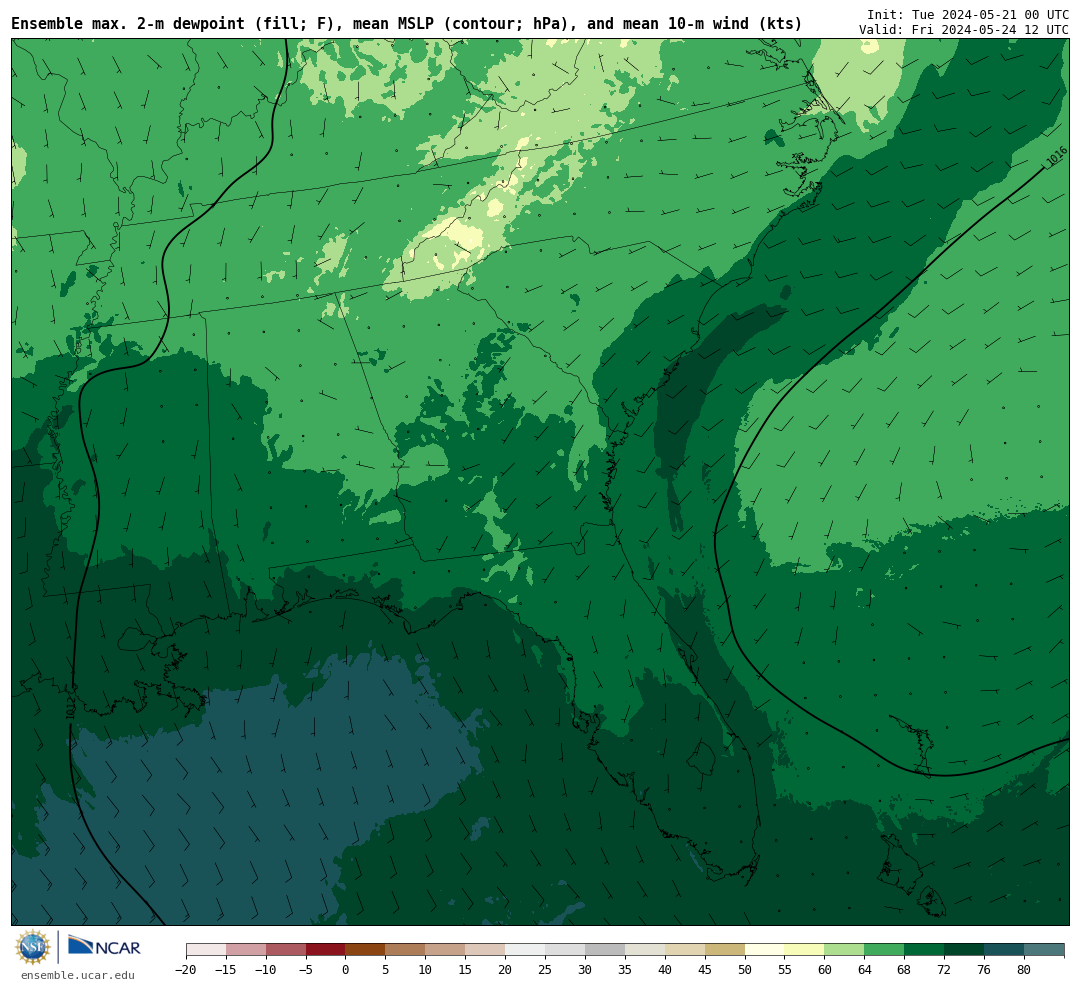Pick the 76 to 80 dark teal swatch

pyautogui.click(x=1005, y=950)
